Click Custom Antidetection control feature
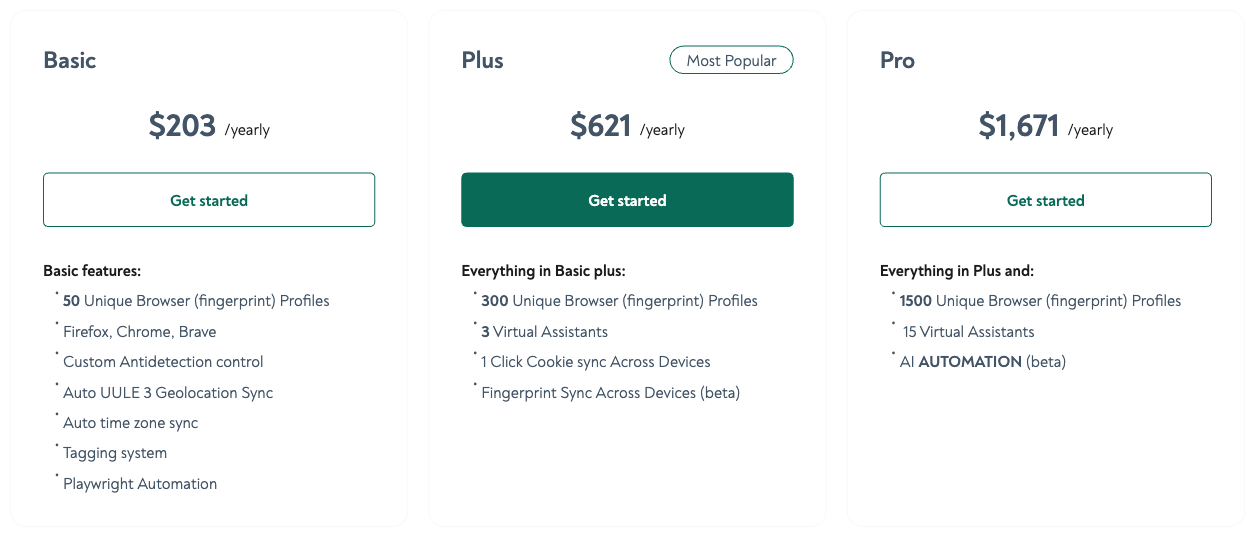1255x538 pixels. pos(163,362)
